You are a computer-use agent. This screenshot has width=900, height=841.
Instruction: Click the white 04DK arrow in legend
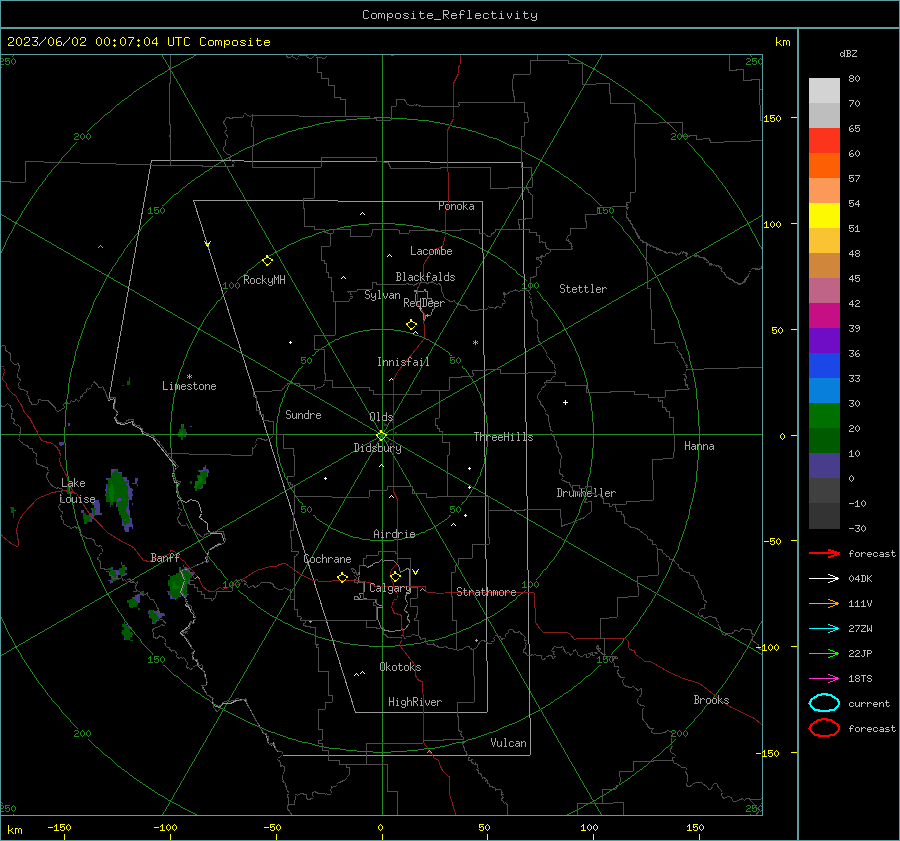[x=824, y=579]
